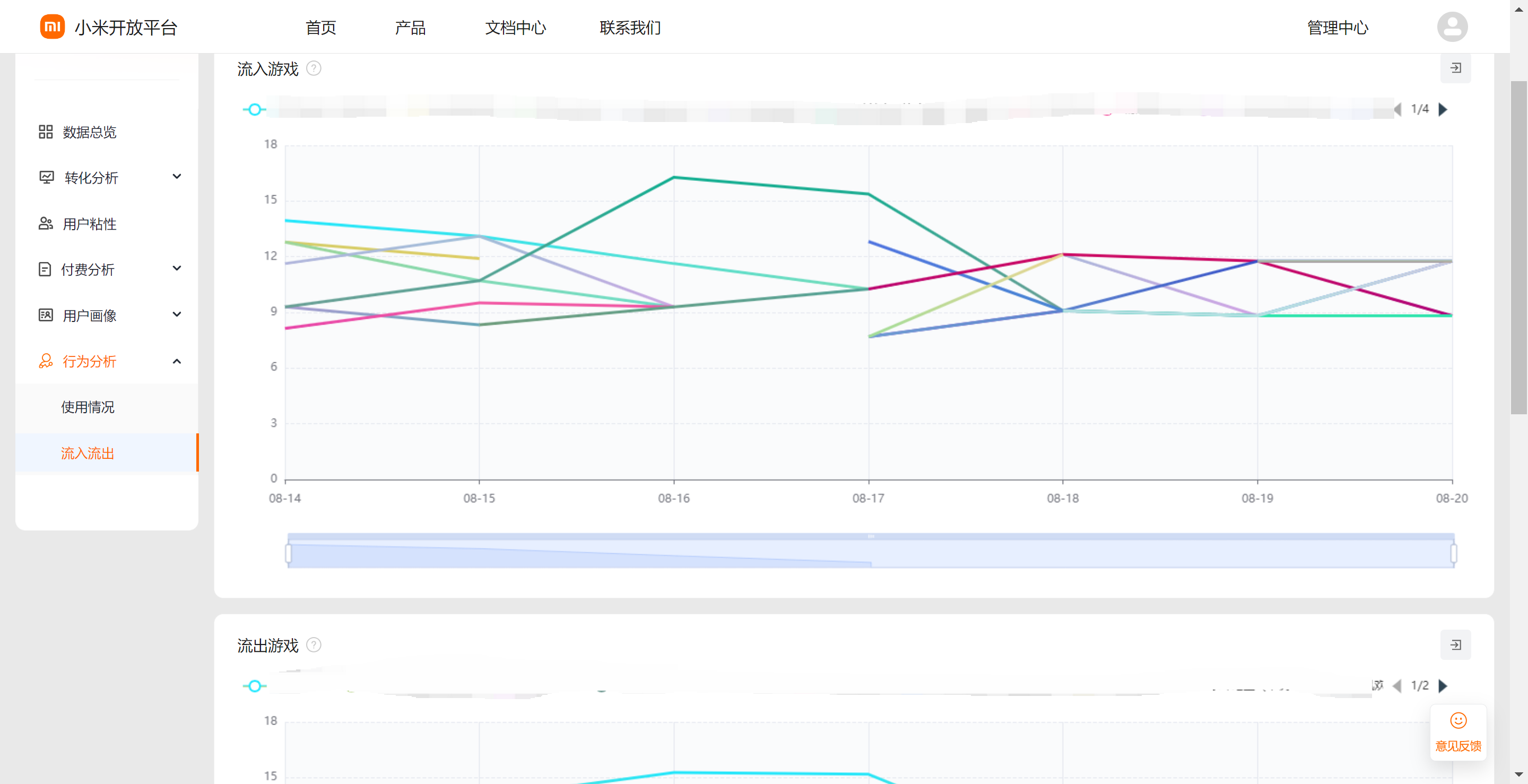Click left handle of date range slider

coord(288,553)
